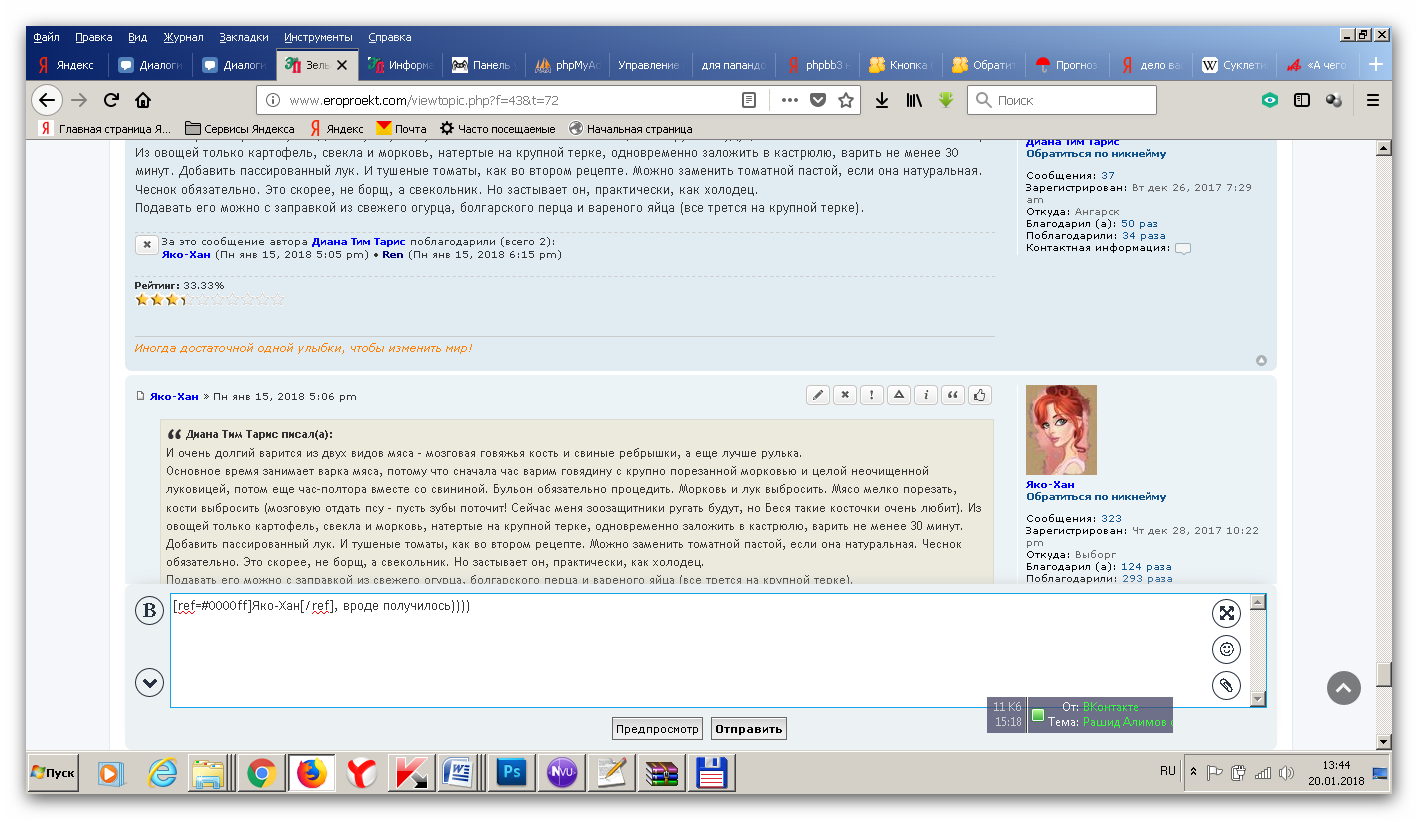Click Яко-Хан's avatar image

point(1061,430)
